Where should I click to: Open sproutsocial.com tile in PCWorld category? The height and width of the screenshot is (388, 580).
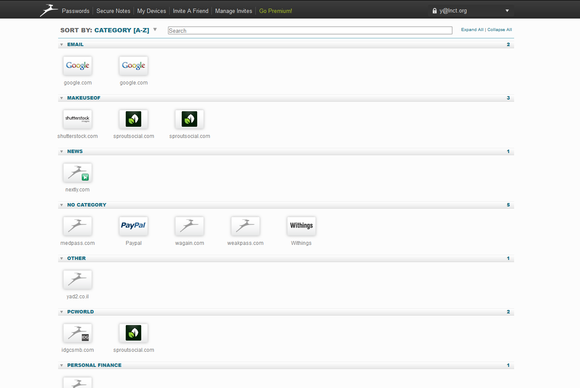click(134, 333)
